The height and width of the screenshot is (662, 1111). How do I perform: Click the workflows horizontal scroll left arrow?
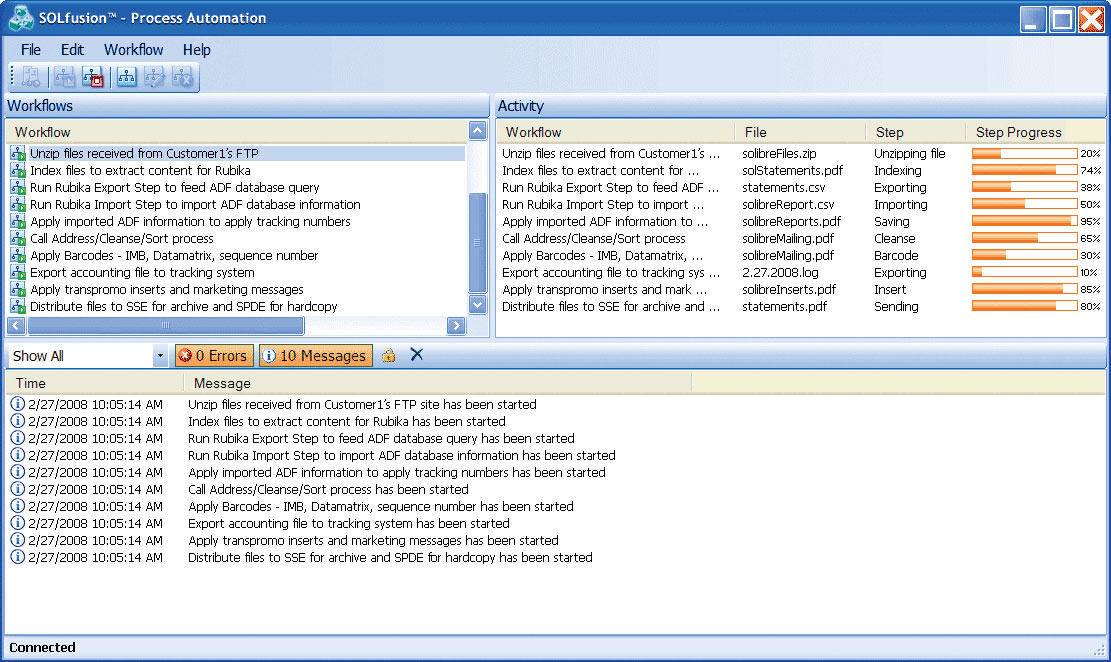tap(16, 325)
